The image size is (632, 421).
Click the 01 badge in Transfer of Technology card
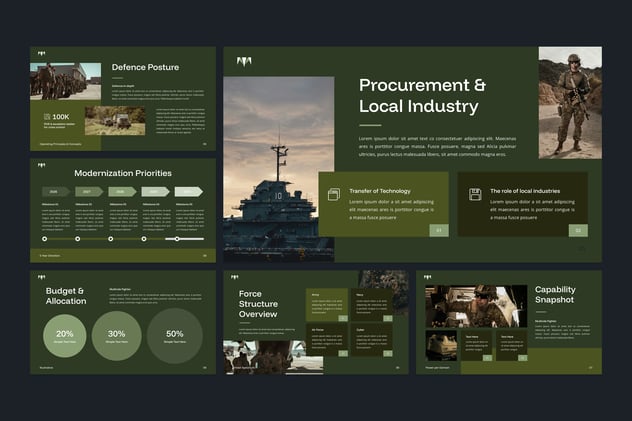pyautogui.click(x=438, y=230)
